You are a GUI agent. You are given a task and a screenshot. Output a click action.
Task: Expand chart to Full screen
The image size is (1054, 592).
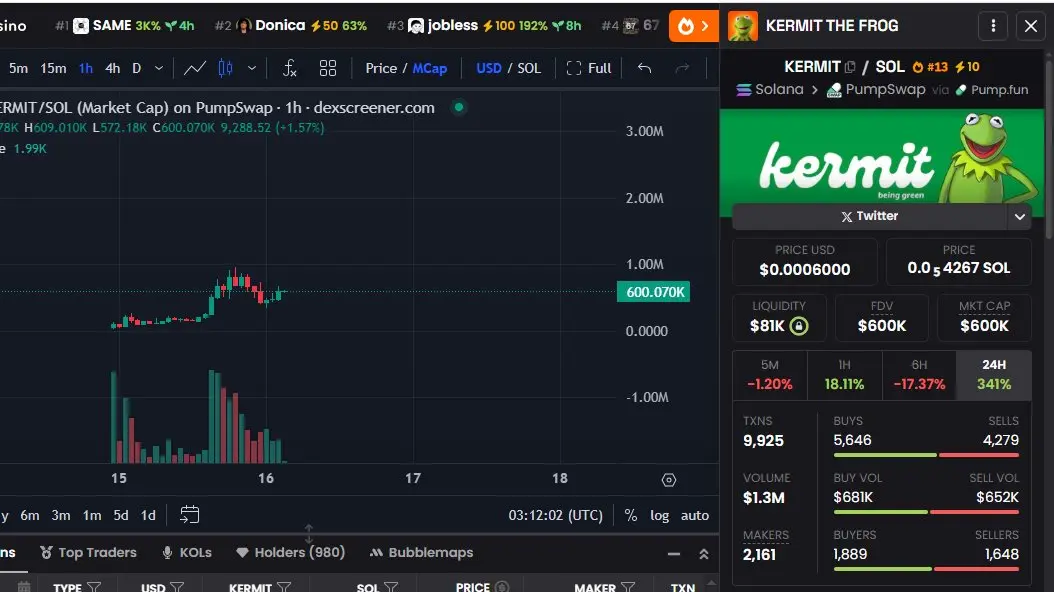coord(589,68)
